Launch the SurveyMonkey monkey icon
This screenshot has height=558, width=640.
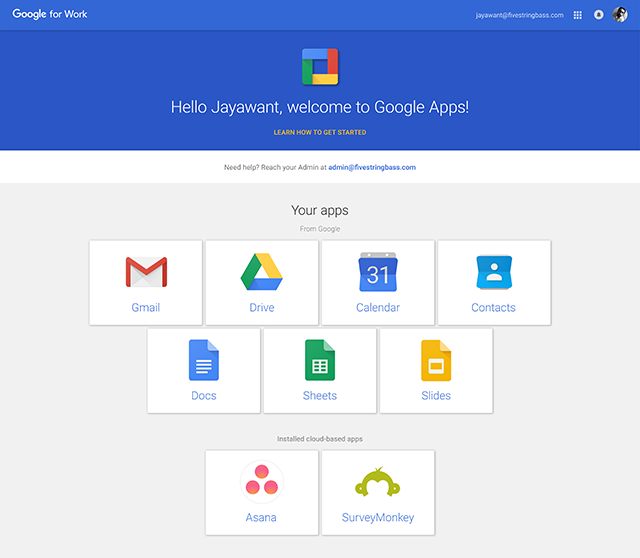(x=378, y=482)
